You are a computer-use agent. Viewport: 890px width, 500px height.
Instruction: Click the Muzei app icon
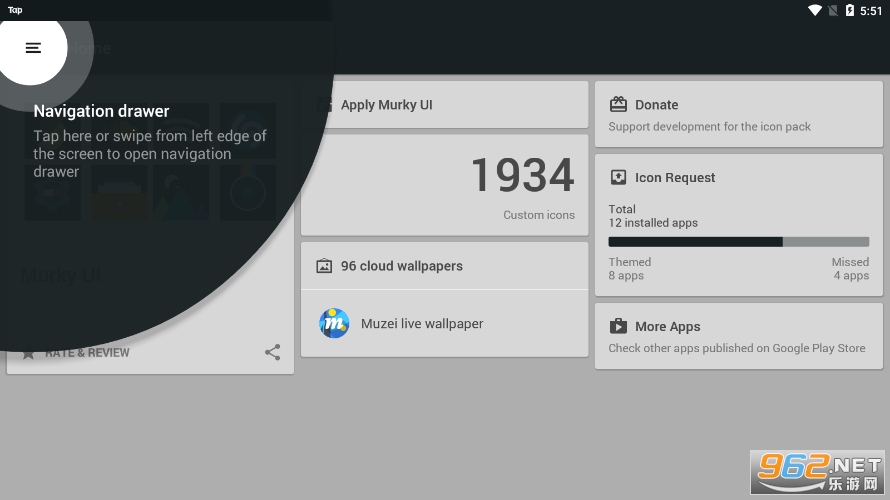point(334,323)
